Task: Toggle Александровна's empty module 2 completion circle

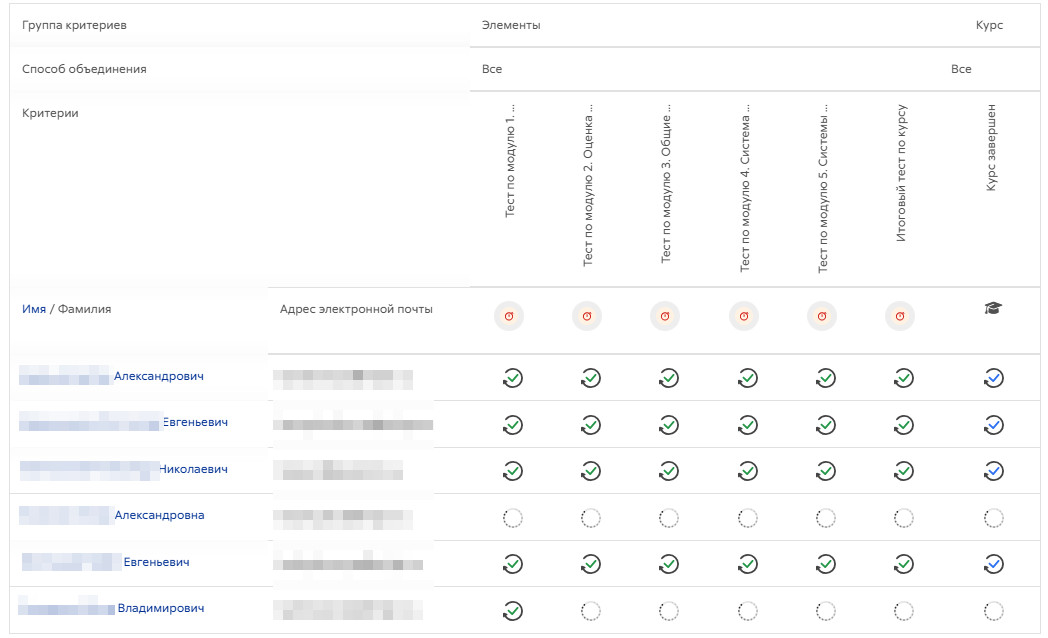Action: tap(591, 518)
